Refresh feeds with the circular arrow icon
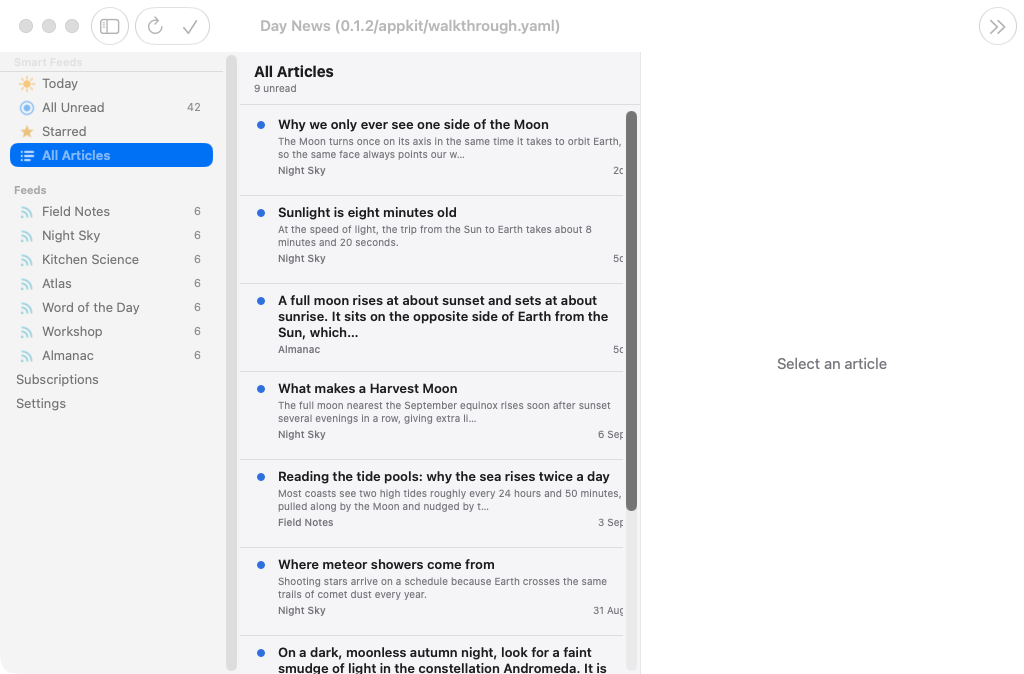1024x674 pixels. (x=155, y=26)
